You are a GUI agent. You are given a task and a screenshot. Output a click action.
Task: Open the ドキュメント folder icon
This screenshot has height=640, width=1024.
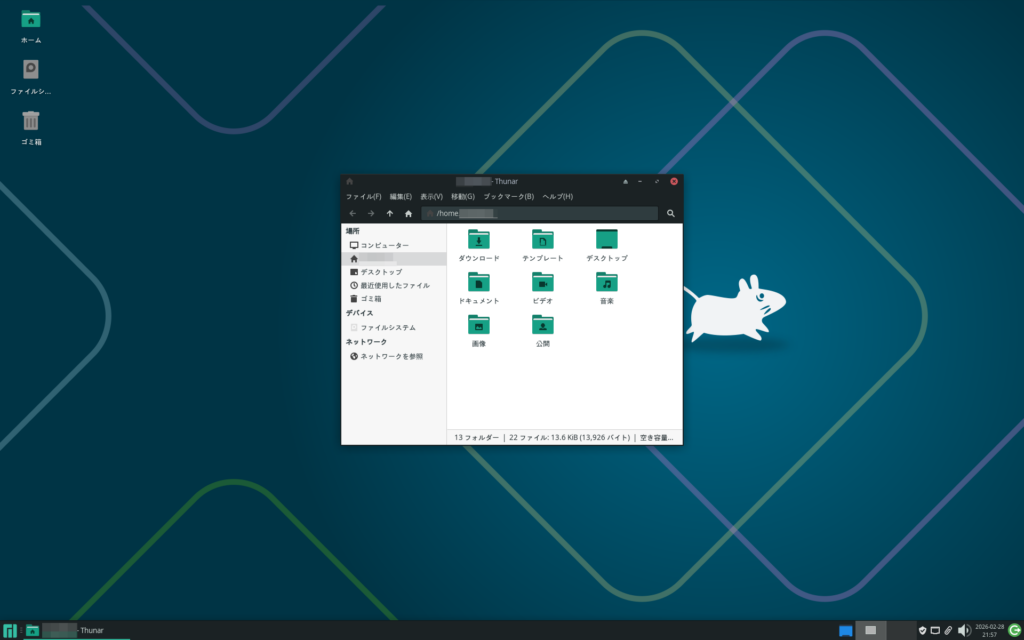click(479, 283)
